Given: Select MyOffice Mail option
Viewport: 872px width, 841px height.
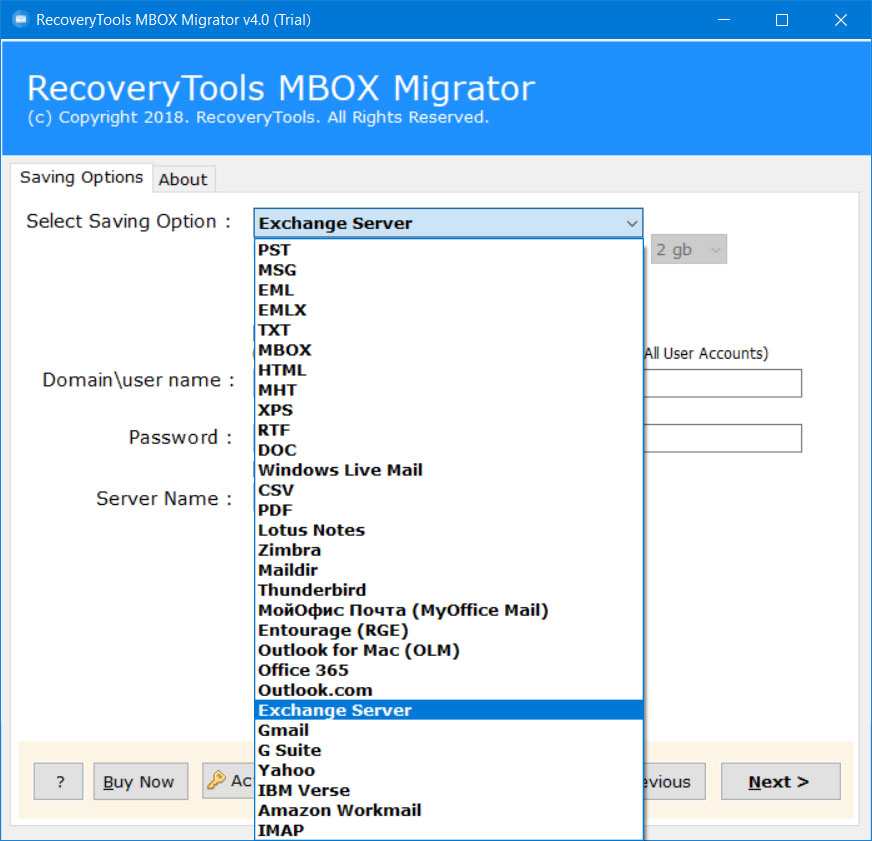Looking at the screenshot, I should click(x=448, y=611).
